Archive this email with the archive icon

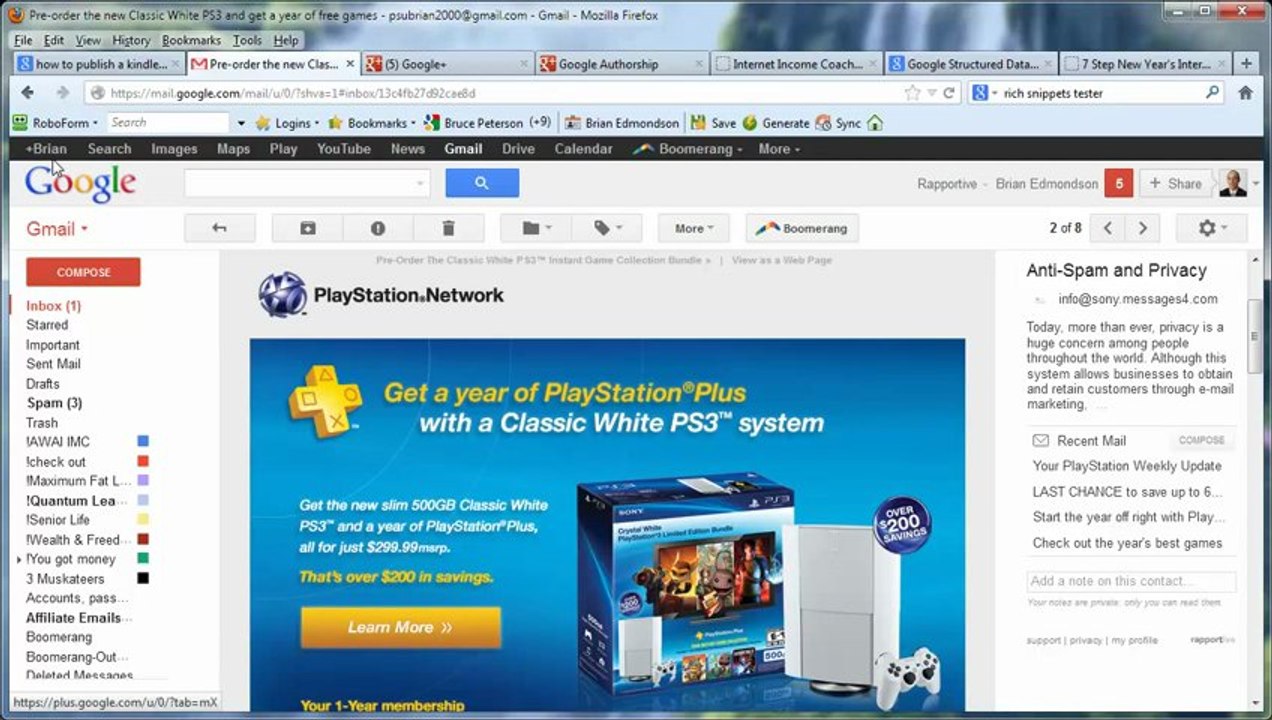click(308, 228)
